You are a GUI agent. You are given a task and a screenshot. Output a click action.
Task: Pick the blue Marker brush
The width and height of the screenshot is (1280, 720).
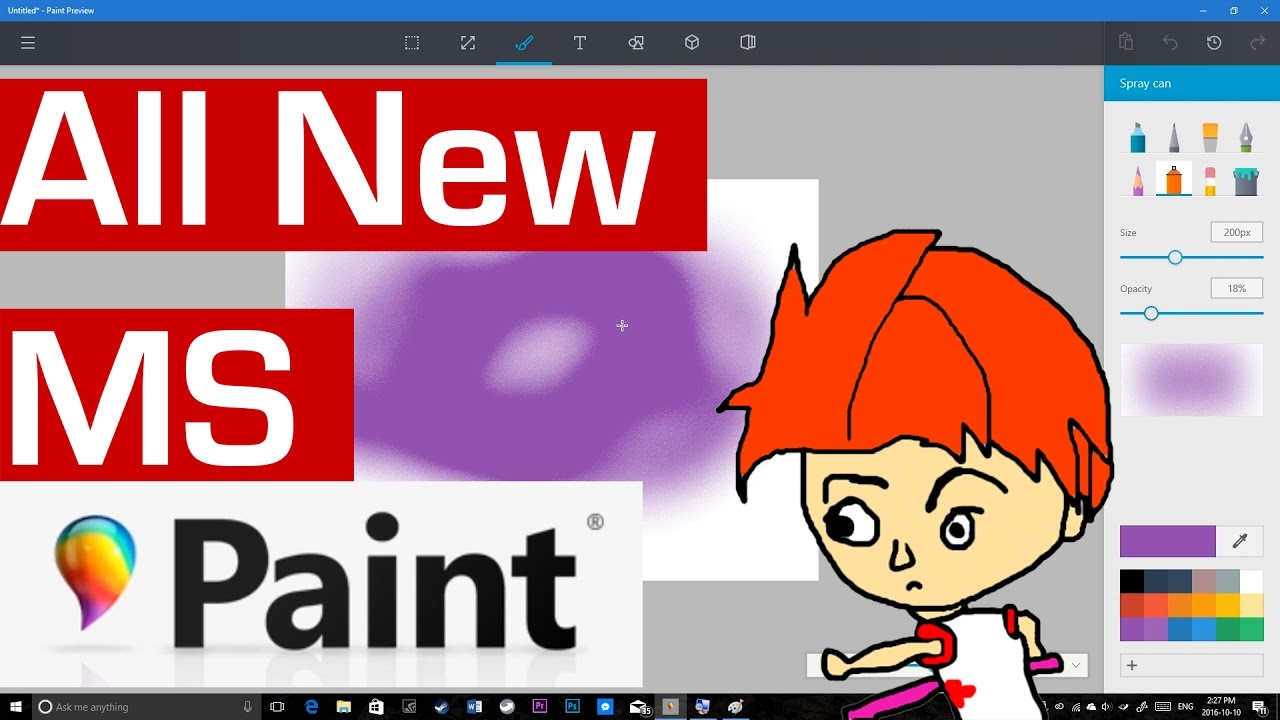click(1138, 137)
